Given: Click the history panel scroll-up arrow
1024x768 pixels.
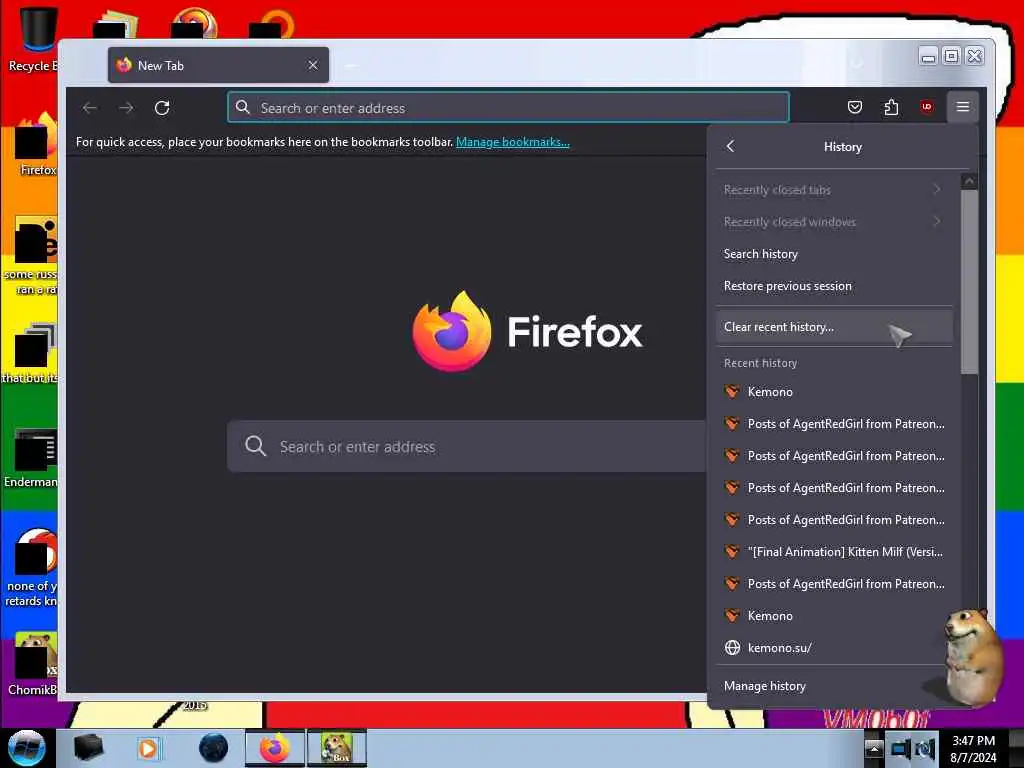Looking at the screenshot, I should point(969,181).
